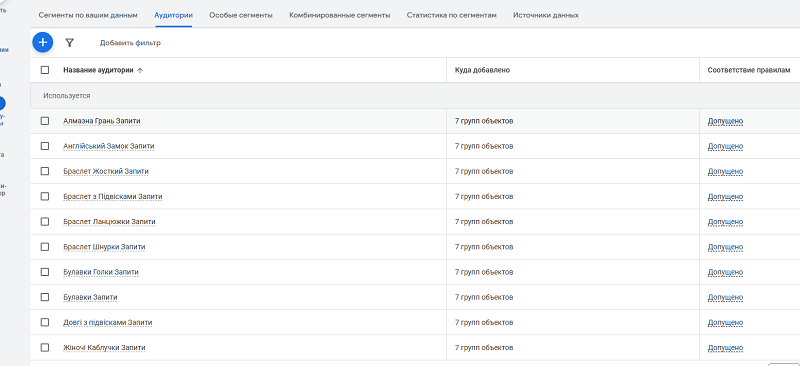Check the Браслет Шнурки Запити row checkbox
This screenshot has width=800, height=366.
click(x=45, y=247)
